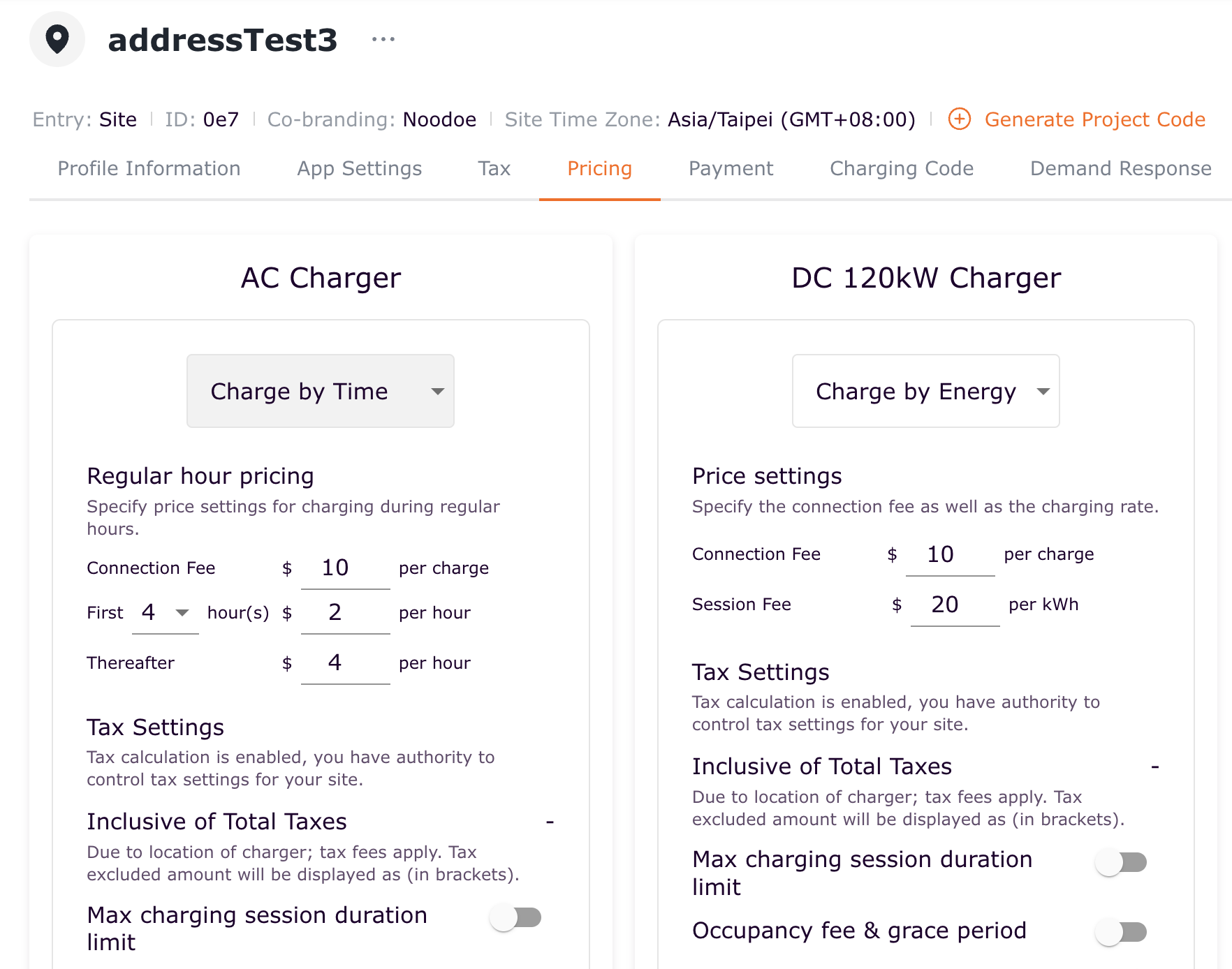The image size is (1232, 969).
Task: Select the Tax tab
Action: 494,169
